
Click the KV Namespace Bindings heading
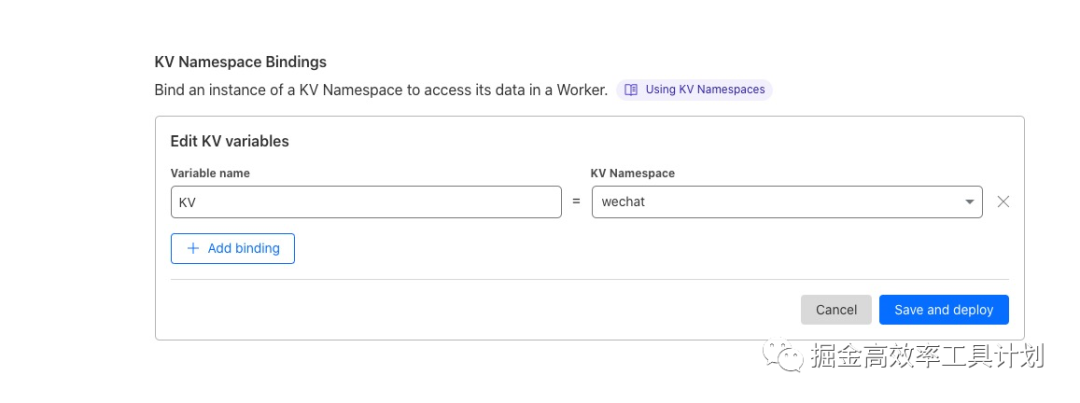click(x=240, y=62)
